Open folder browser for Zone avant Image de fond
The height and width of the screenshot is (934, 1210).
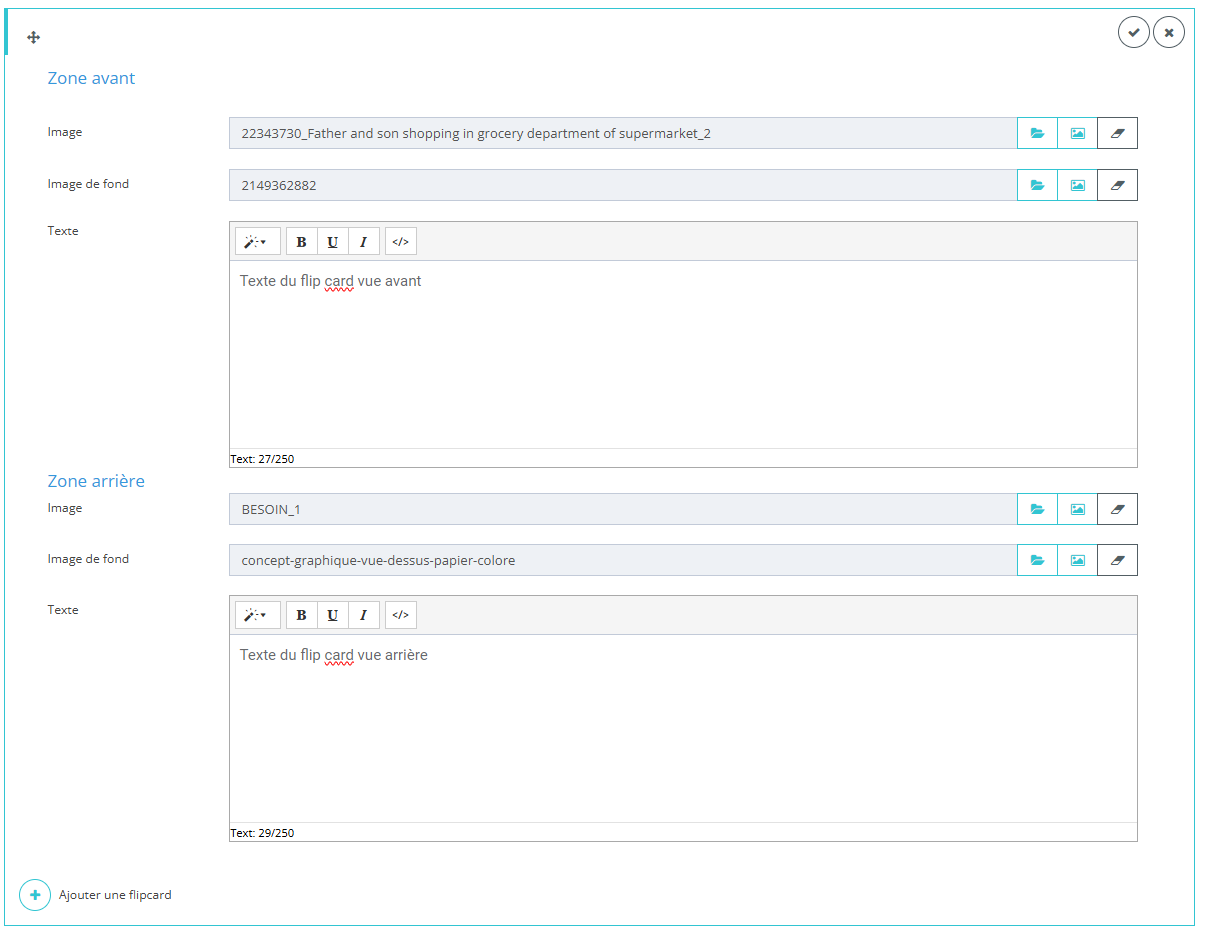pos(1037,185)
